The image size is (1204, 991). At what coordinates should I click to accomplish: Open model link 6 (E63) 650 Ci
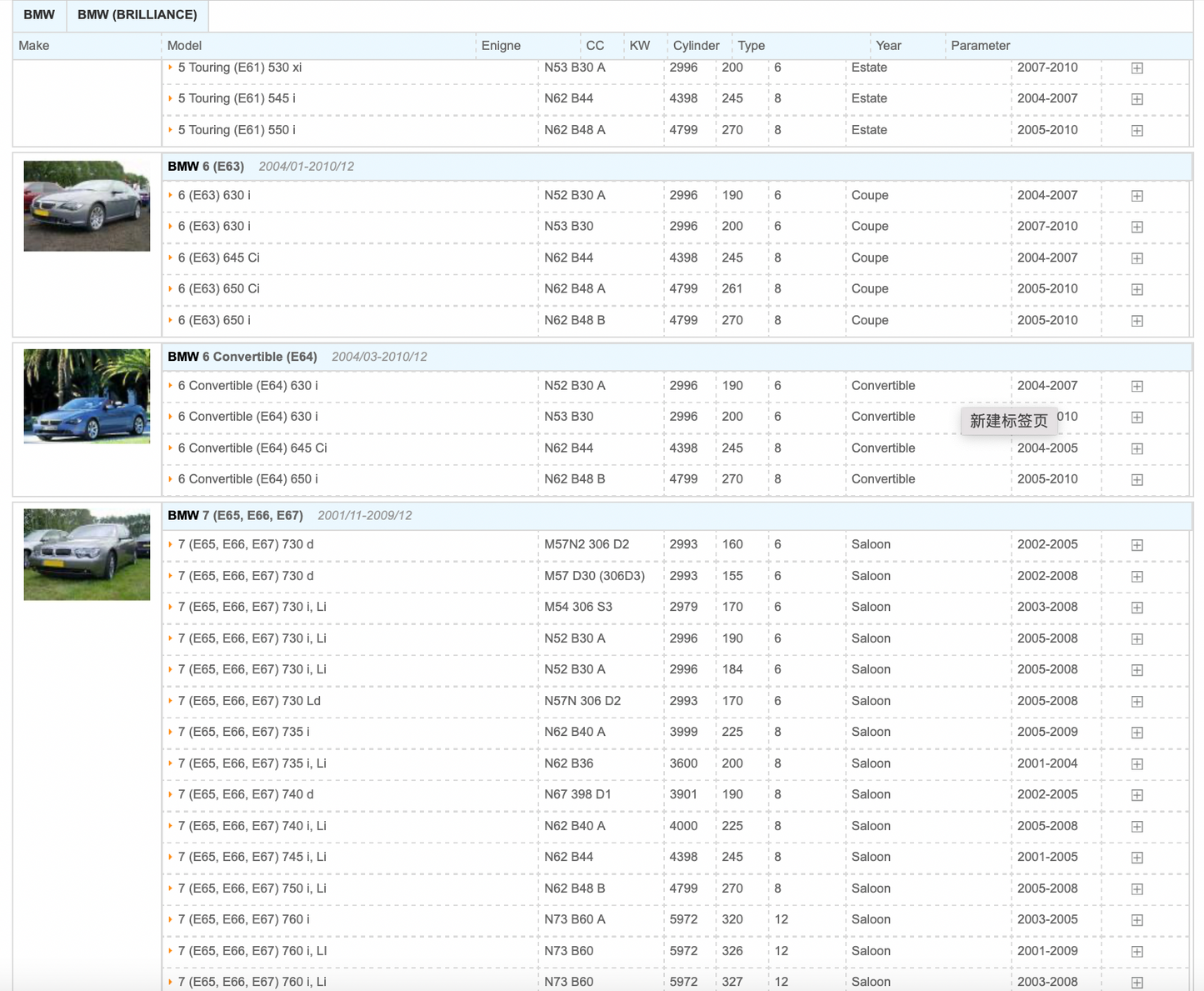click(218, 288)
